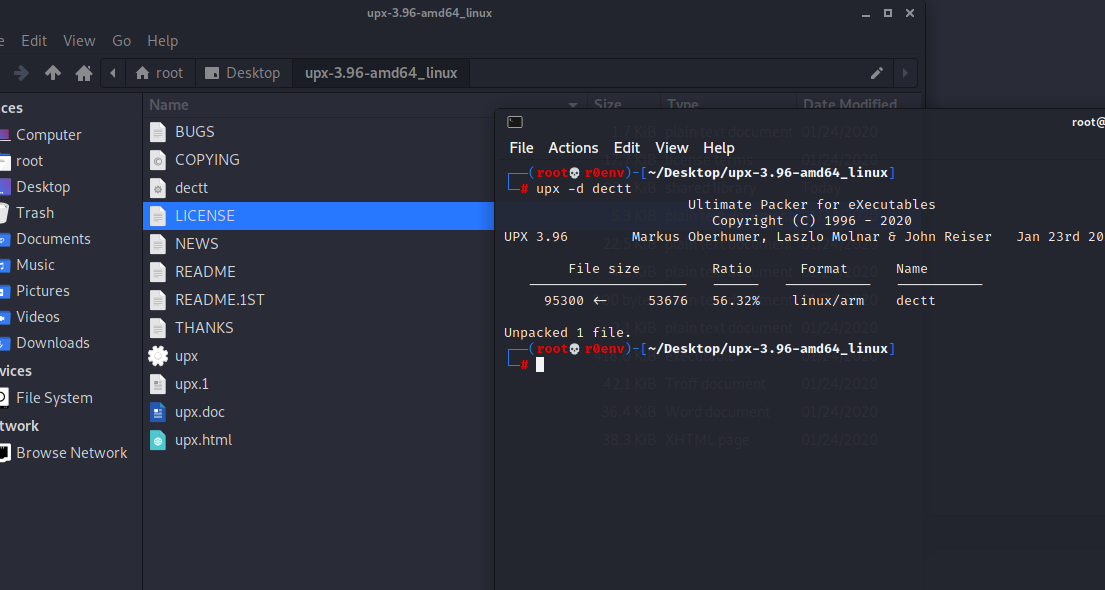Image resolution: width=1105 pixels, height=590 pixels.
Task: Go up to the parent folder
Action: (53, 73)
